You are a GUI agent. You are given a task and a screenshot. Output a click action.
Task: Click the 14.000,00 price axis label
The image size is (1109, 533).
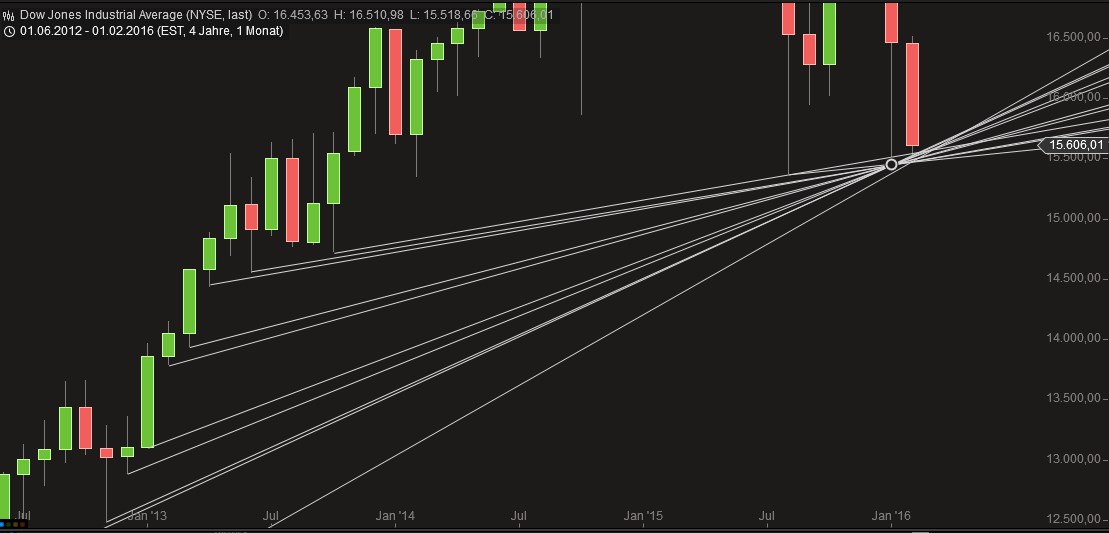coord(1074,338)
